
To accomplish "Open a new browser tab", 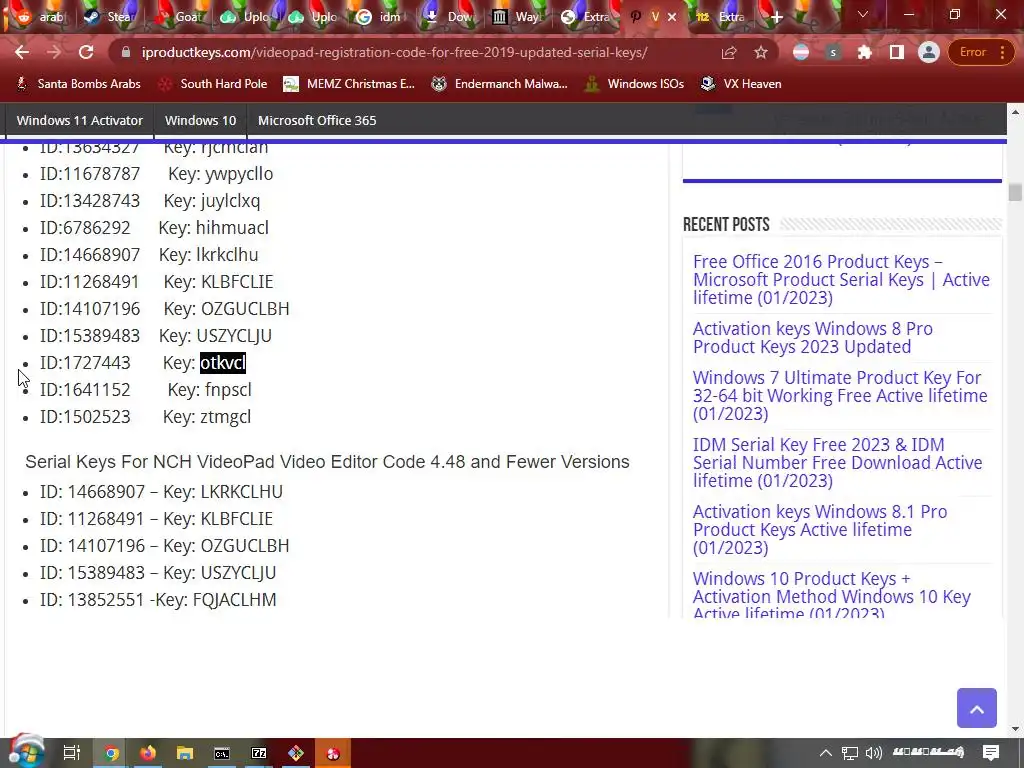I will [776, 17].
